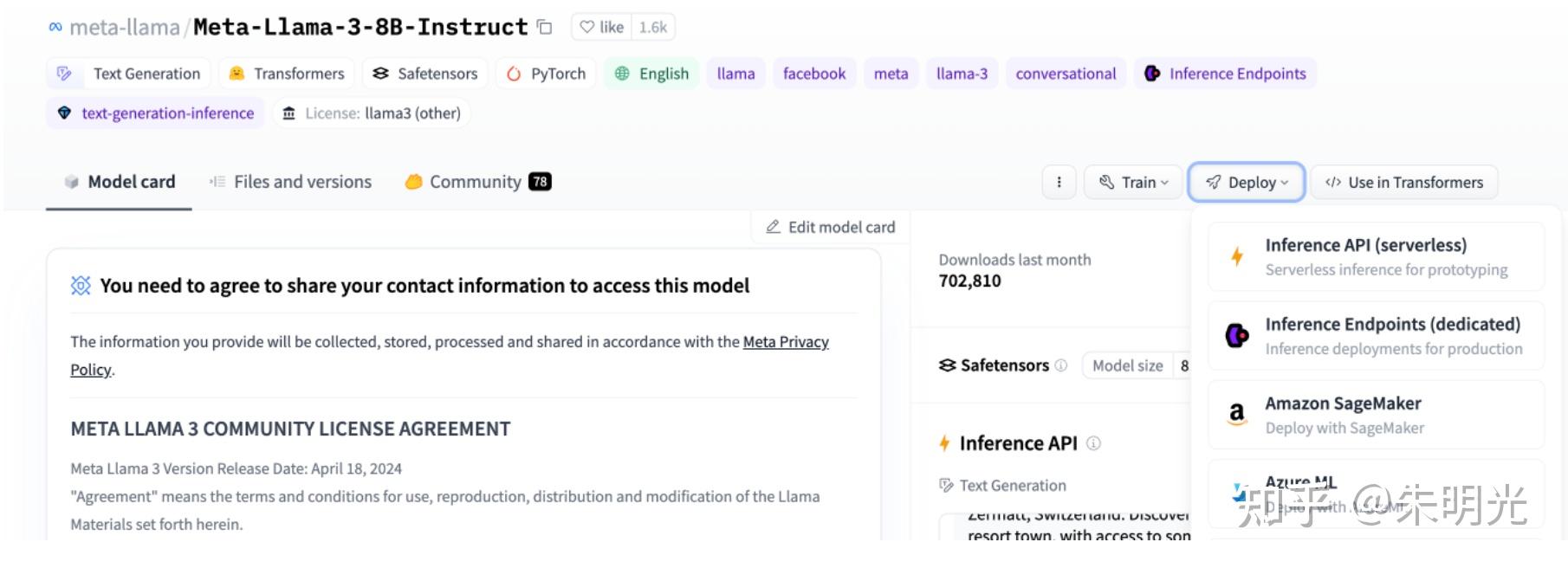Expand the Train dropdown
Viewport: 1568px width, 568px height.
coord(1133,183)
